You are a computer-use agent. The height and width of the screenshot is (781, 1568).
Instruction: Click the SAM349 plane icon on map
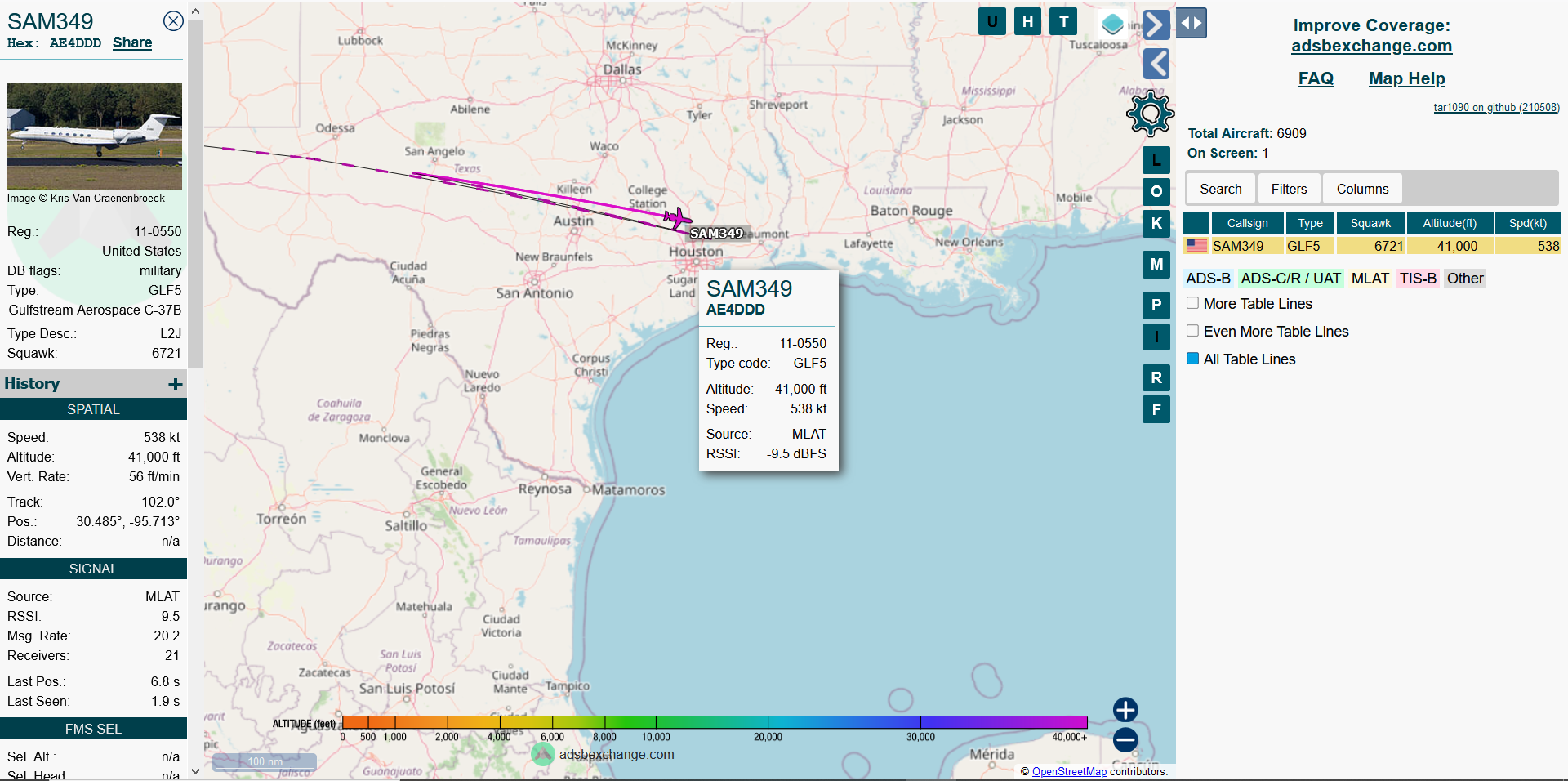(x=677, y=218)
